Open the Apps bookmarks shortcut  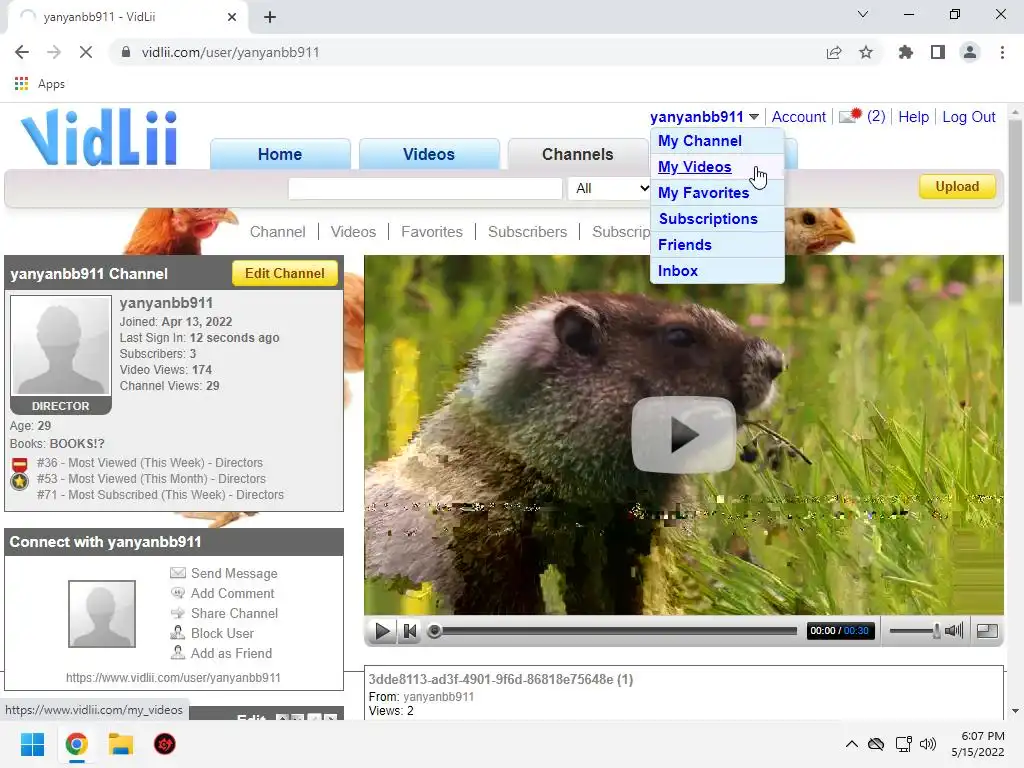click(x=40, y=84)
